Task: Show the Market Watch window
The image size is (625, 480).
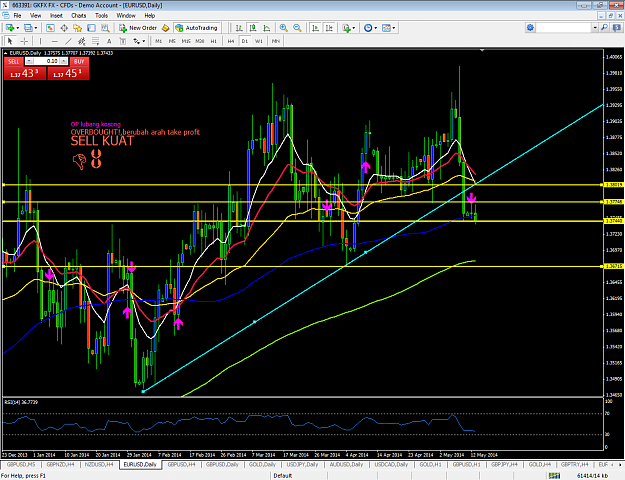Action: (50, 28)
